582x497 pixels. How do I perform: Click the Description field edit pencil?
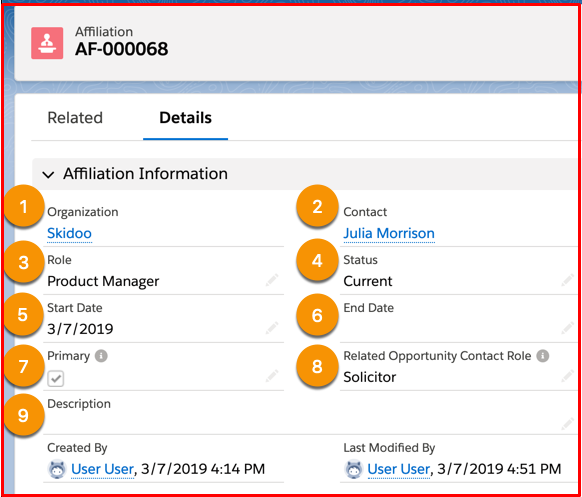coord(567,424)
